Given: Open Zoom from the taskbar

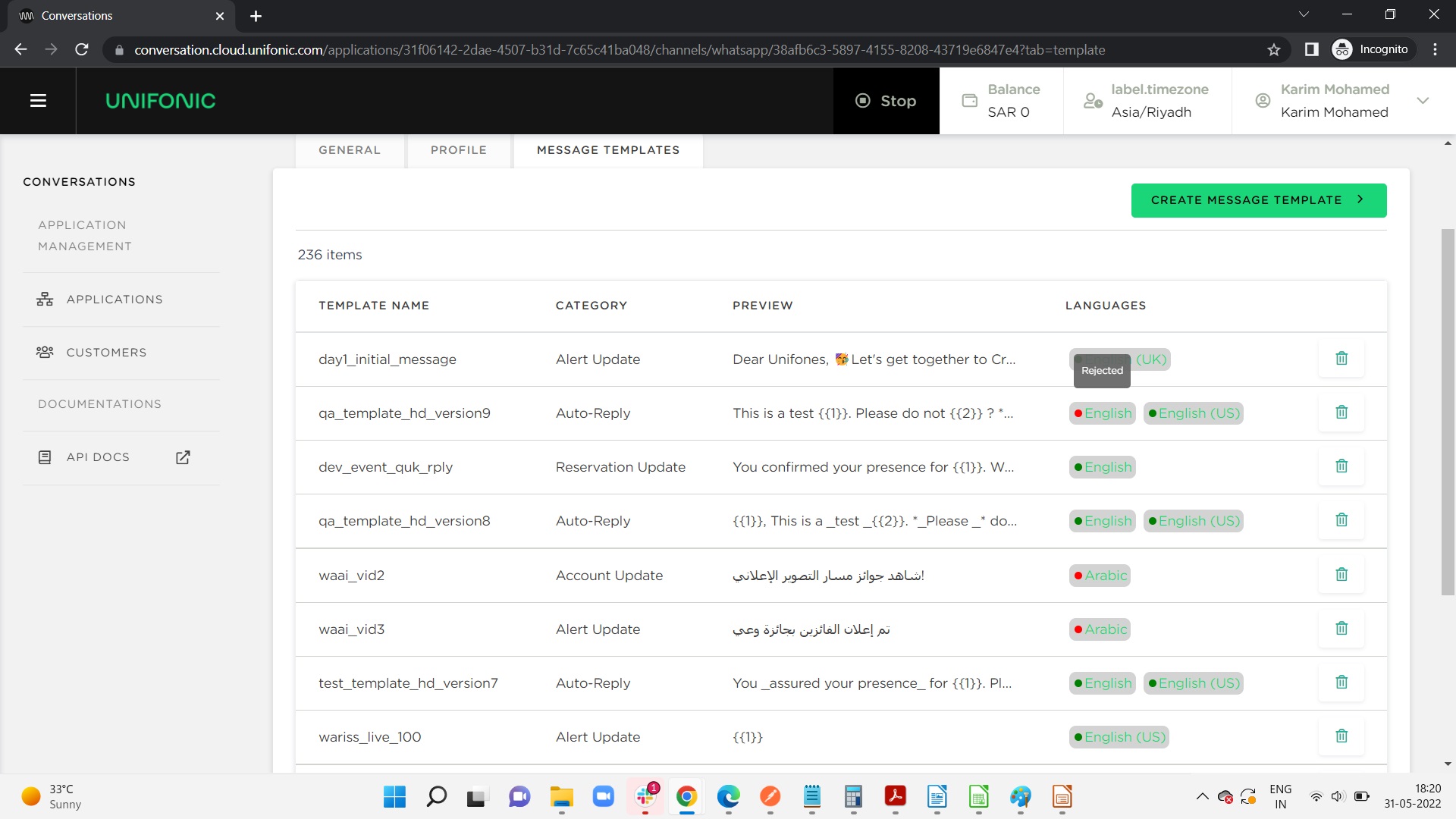Looking at the screenshot, I should [x=603, y=797].
